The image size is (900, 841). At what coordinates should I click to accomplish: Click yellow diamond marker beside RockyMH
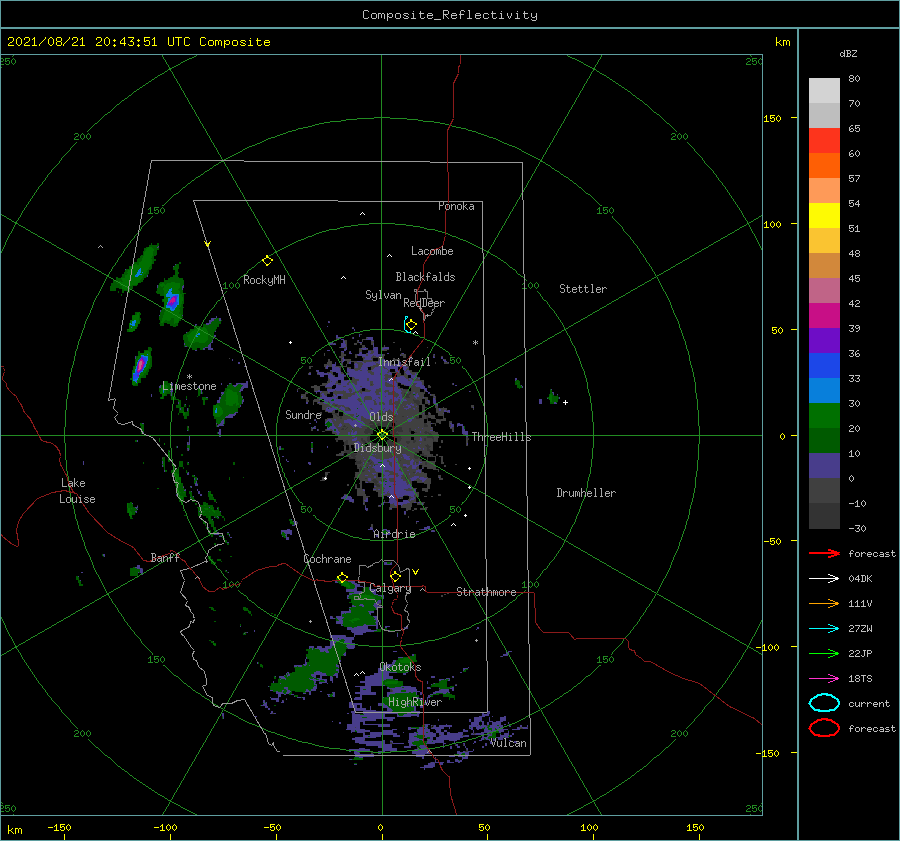(267, 261)
